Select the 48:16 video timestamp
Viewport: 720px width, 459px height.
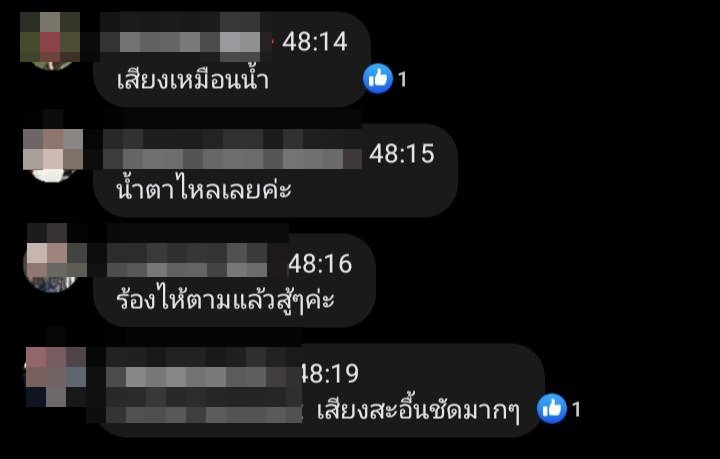point(320,264)
